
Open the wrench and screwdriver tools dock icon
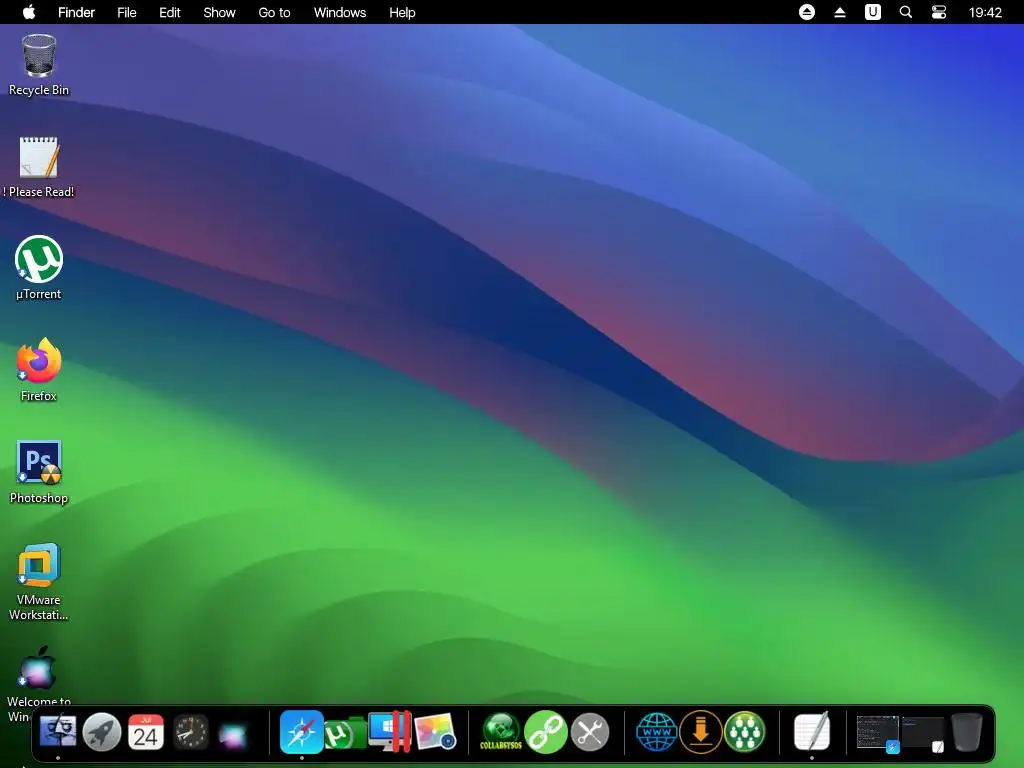(x=590, y=732)
